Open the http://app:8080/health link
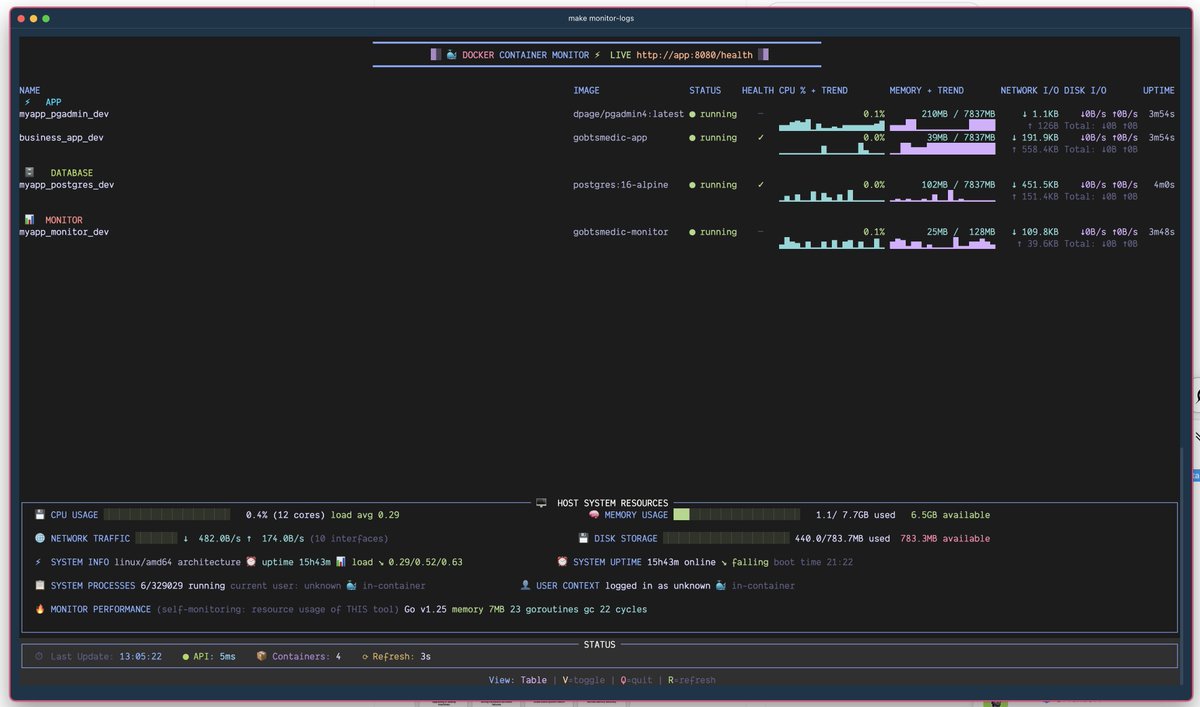1200x707 pixels. click(x=692, y=55)
